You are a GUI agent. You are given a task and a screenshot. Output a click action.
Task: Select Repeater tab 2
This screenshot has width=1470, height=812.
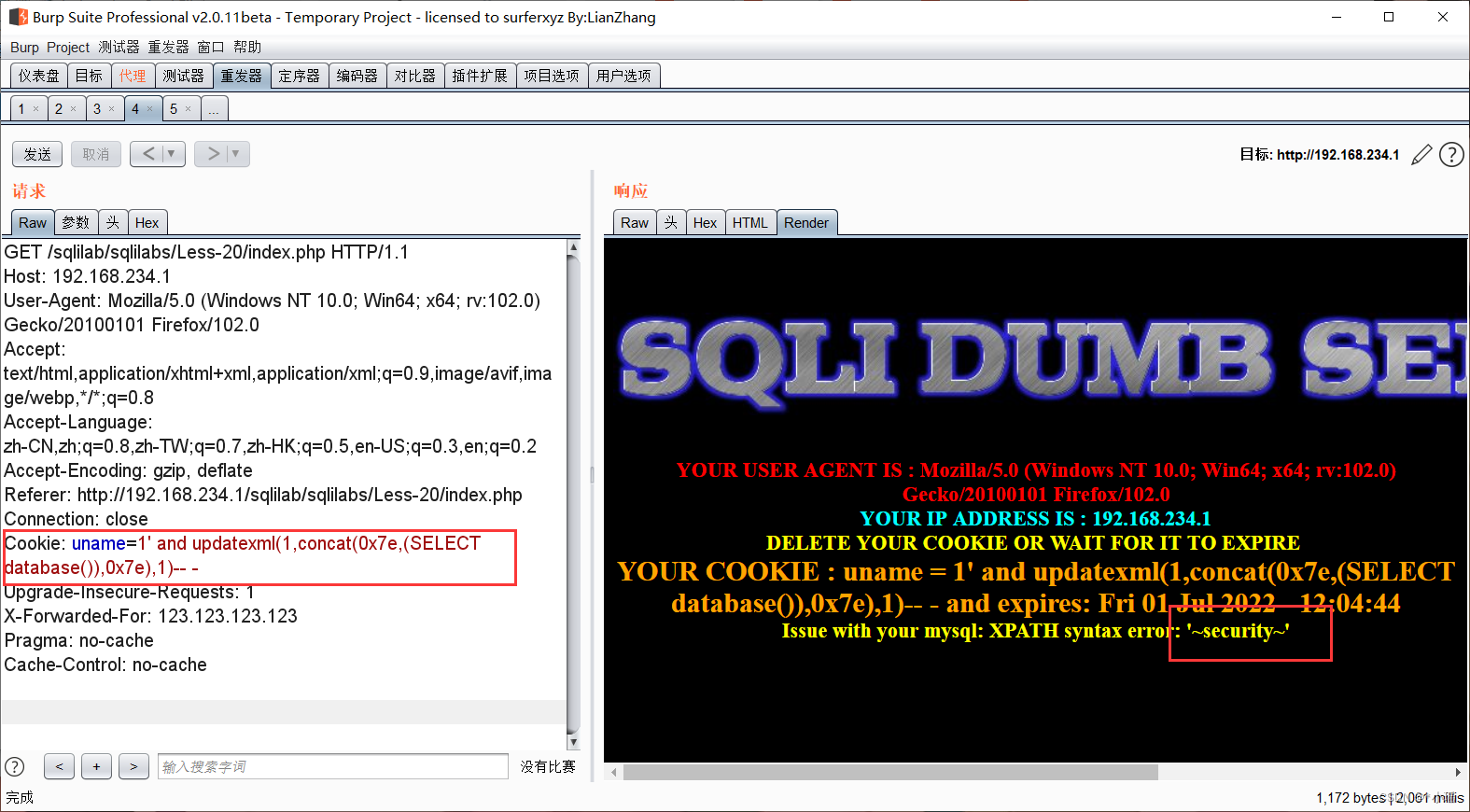(59, 109)
